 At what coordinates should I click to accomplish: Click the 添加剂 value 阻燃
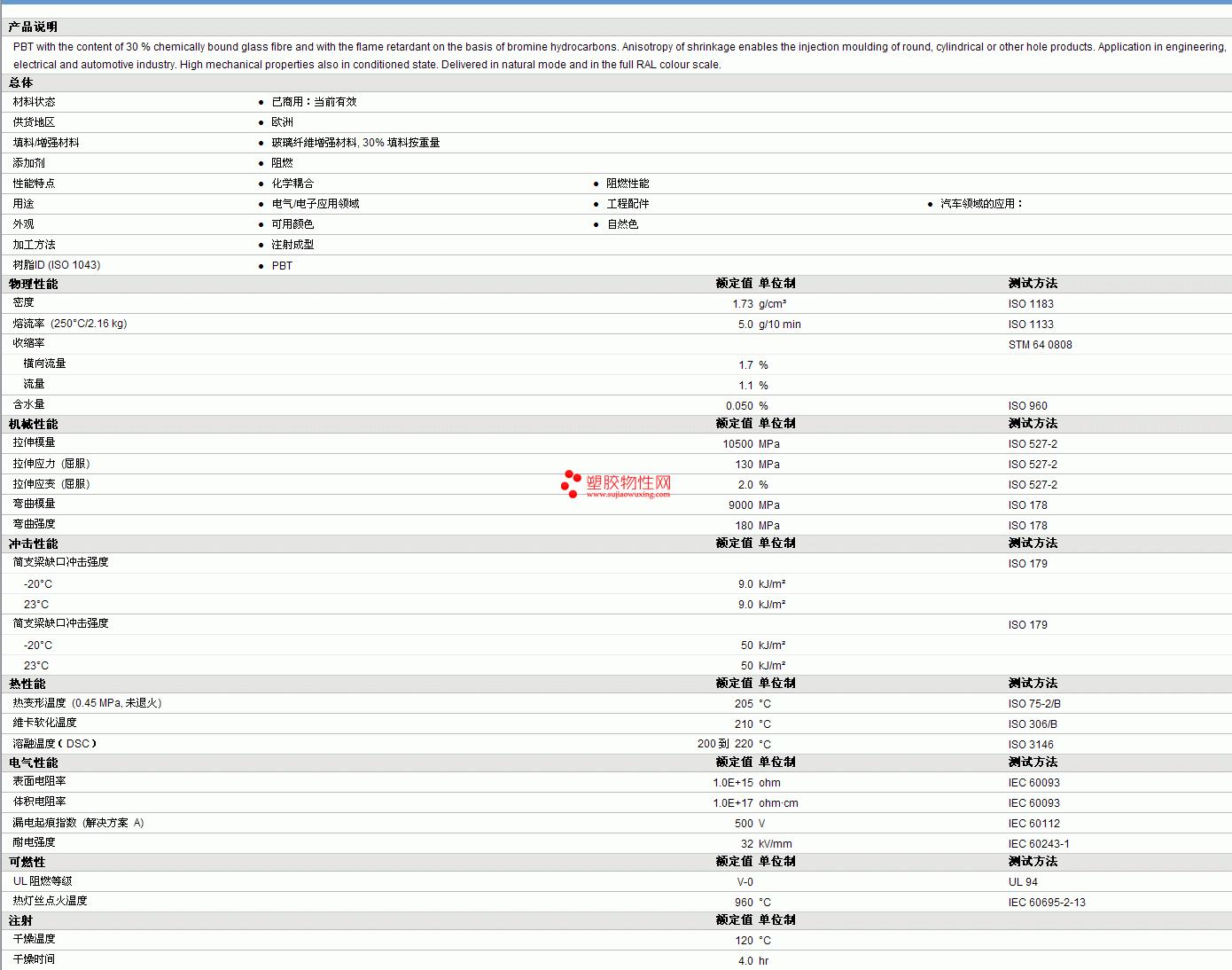pos(282,163)
